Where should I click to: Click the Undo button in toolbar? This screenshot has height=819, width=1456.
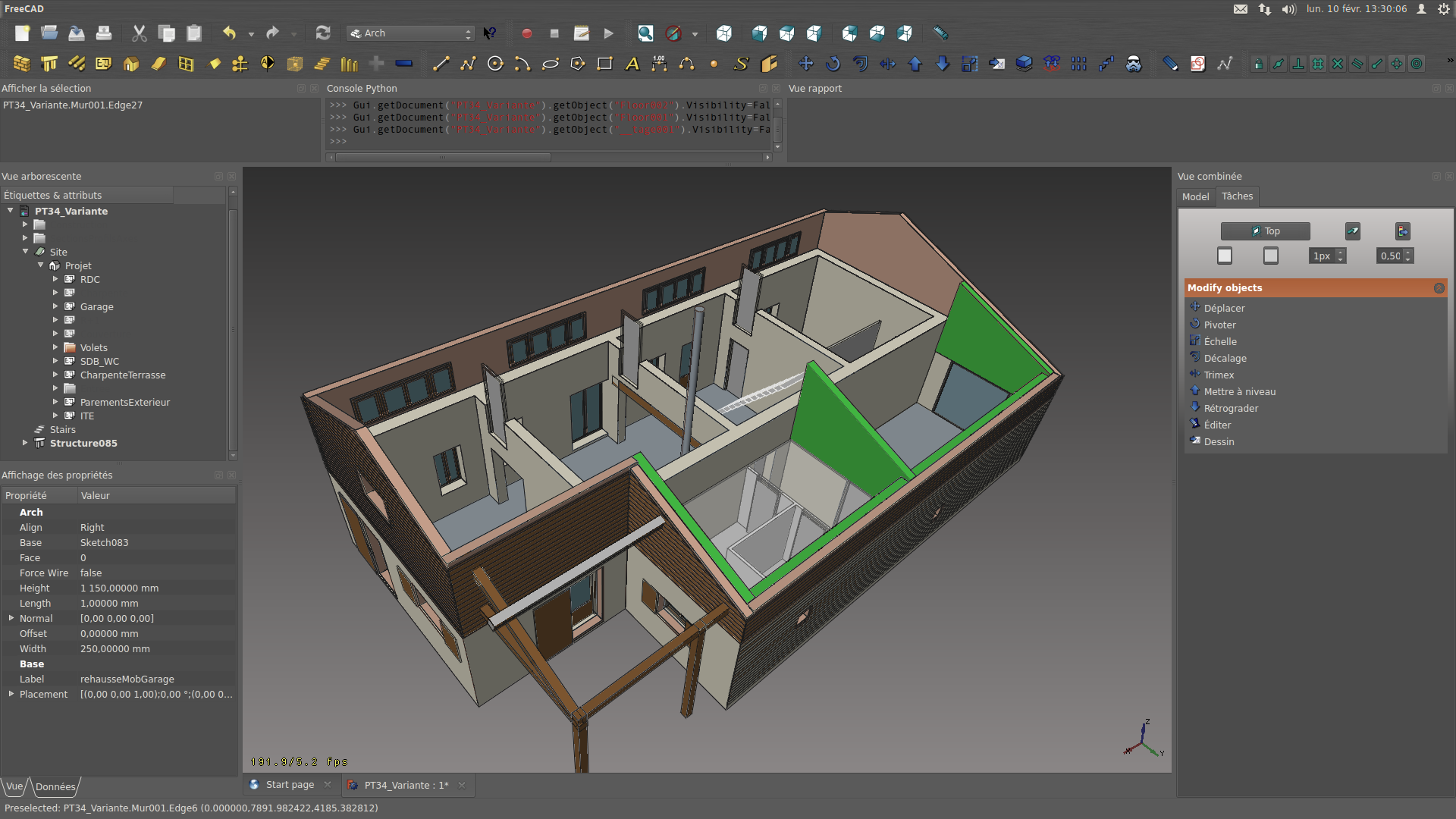click(228, 33)
